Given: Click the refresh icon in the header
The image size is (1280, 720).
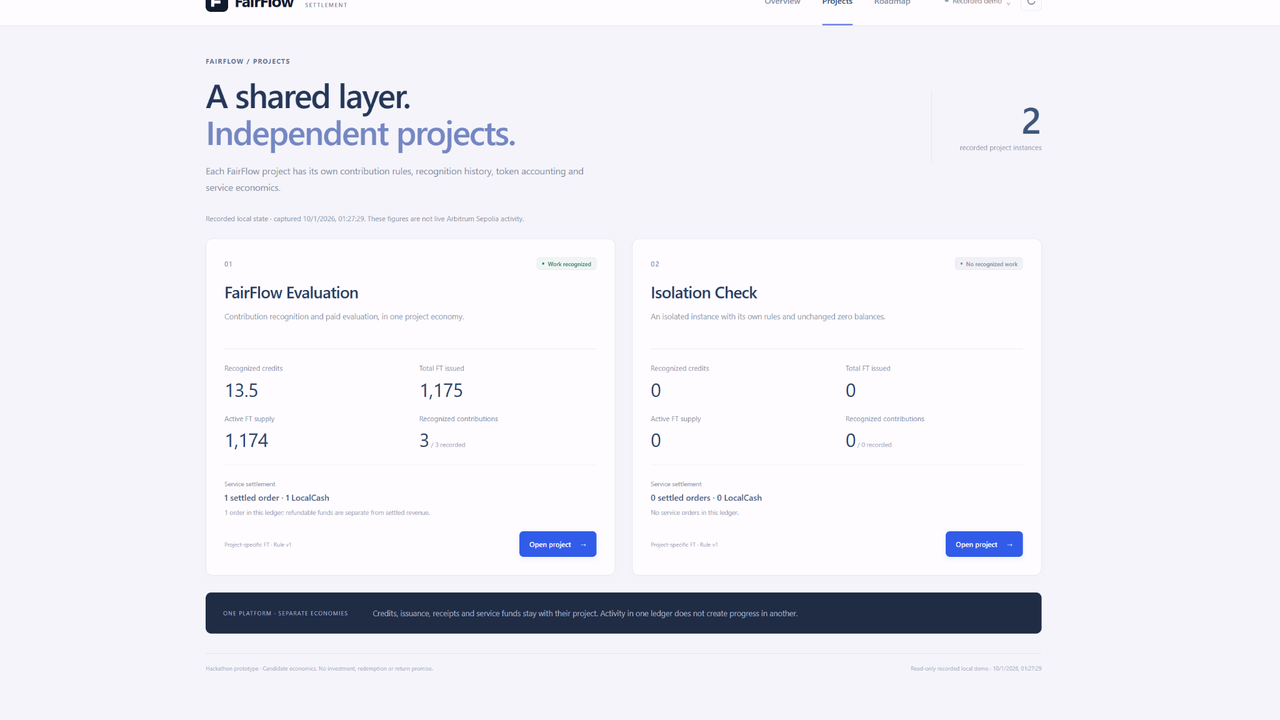Looking at the screenshot, I should pyautogui.click(x=1031, y=3).
